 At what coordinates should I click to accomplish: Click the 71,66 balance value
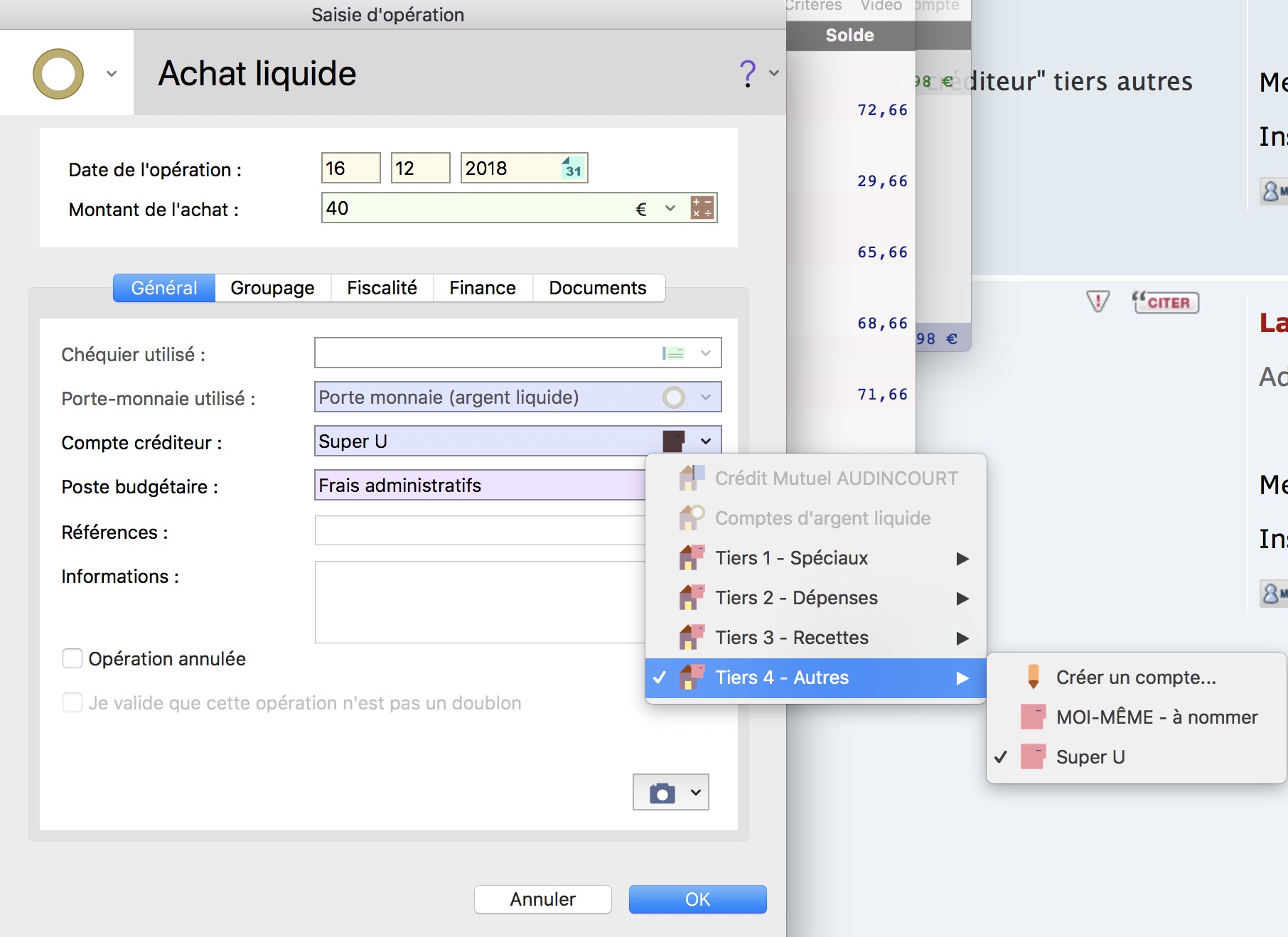[x=882, y=395]
